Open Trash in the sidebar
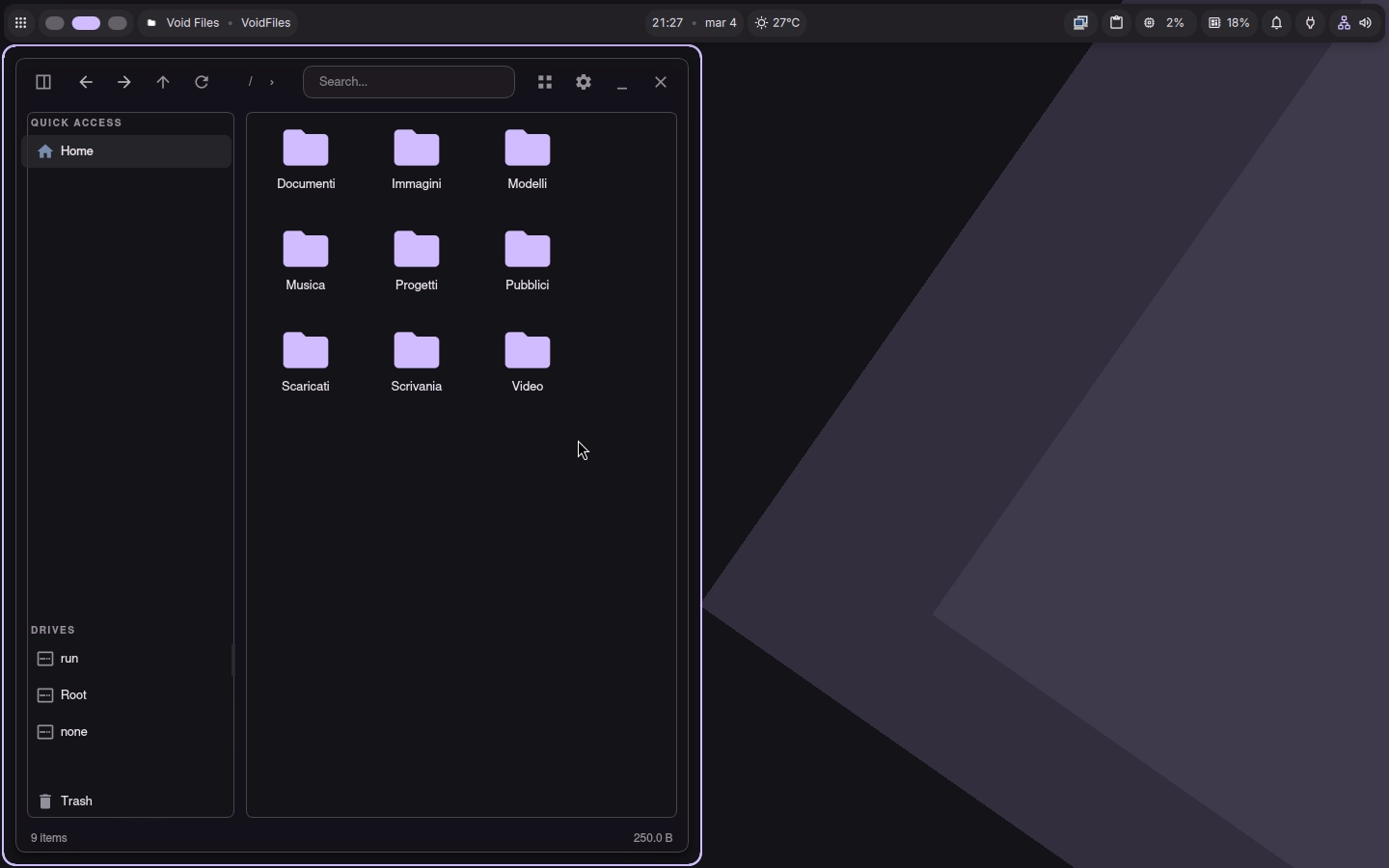Viewport: 1389px width, 868px height. tap(127, 802)
